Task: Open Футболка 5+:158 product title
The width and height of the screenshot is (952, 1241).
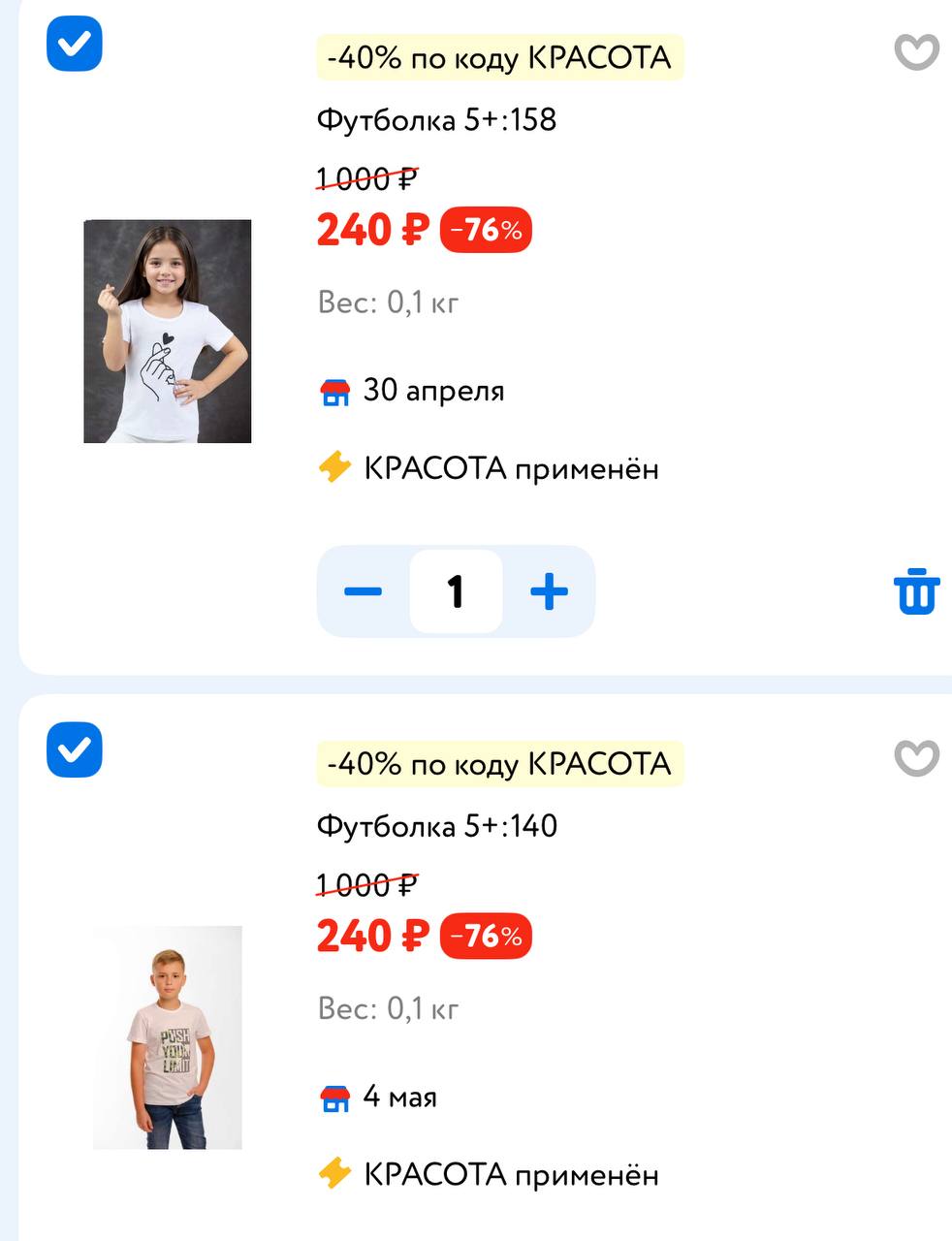Action: pos(436,120)
